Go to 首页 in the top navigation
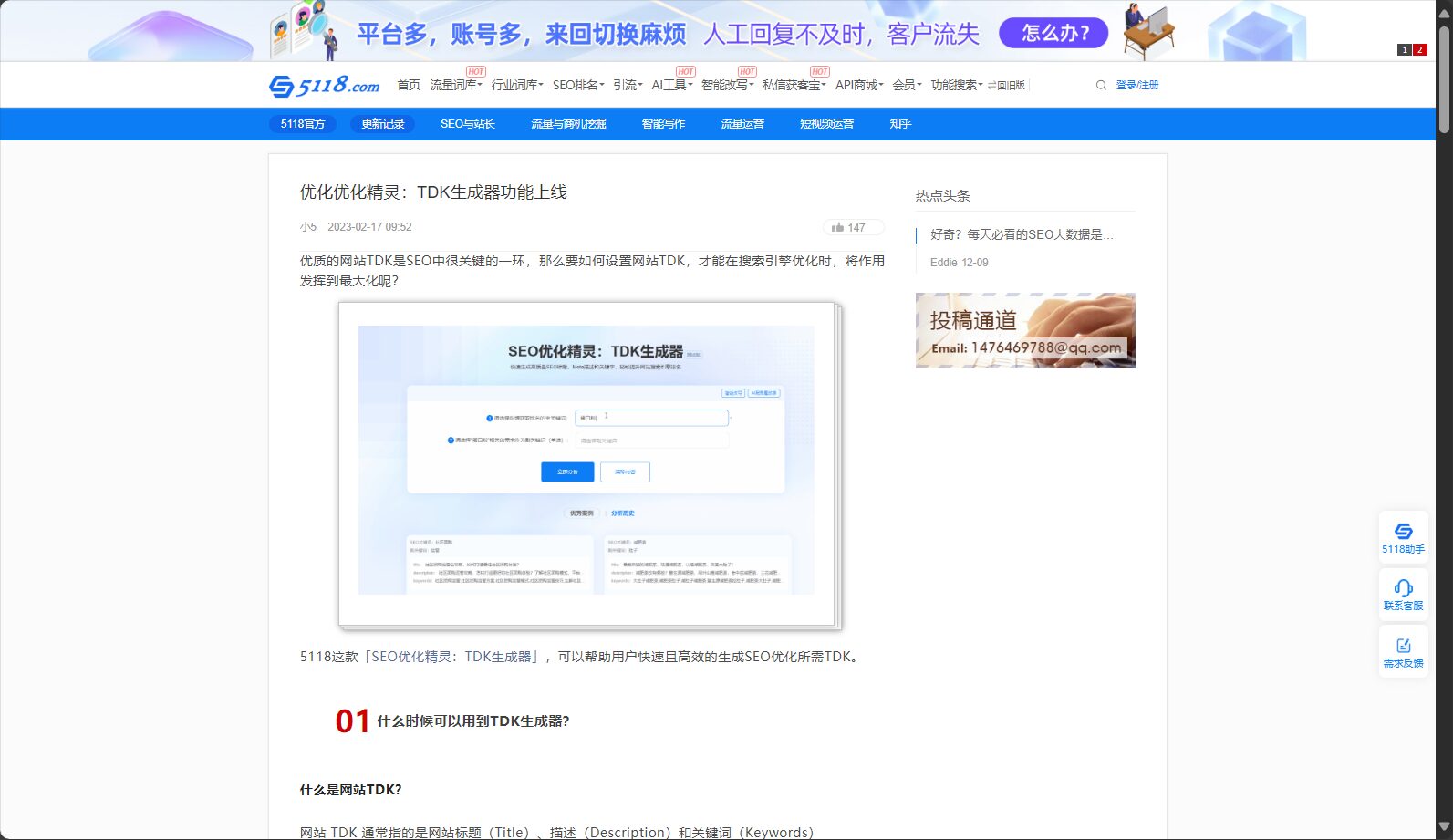Screen dimensions: 1453x840 coord(409,85)
